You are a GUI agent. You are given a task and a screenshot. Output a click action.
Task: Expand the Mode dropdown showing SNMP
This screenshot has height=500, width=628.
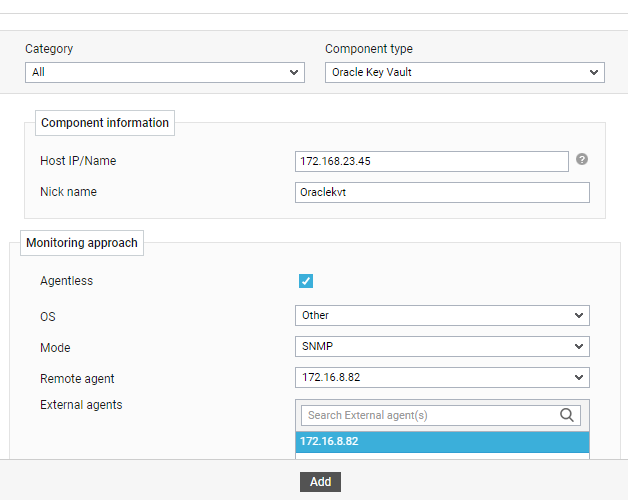pyautogui.click(x=442, y=346)
